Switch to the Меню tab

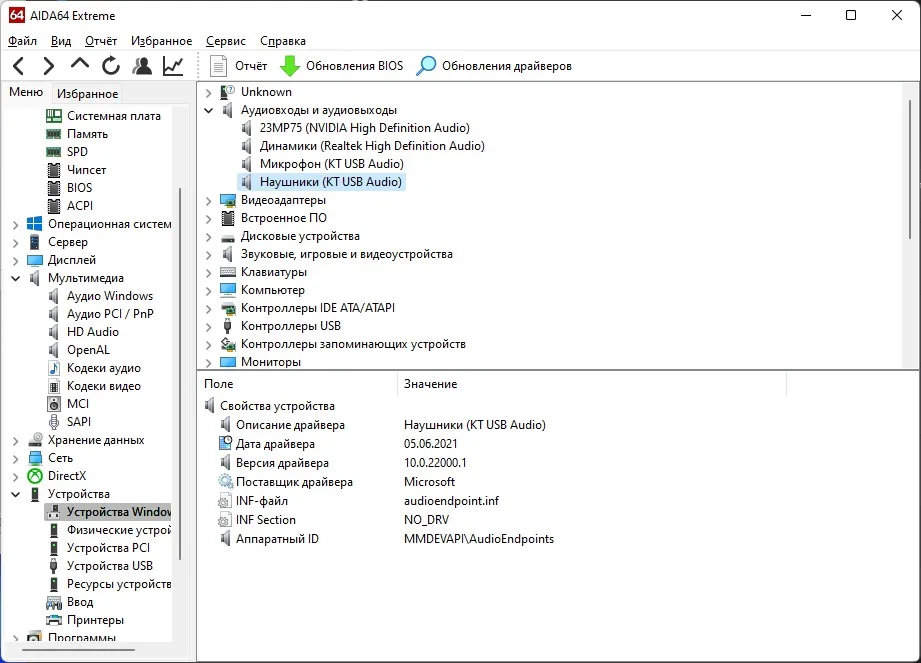tap(26, 92)
